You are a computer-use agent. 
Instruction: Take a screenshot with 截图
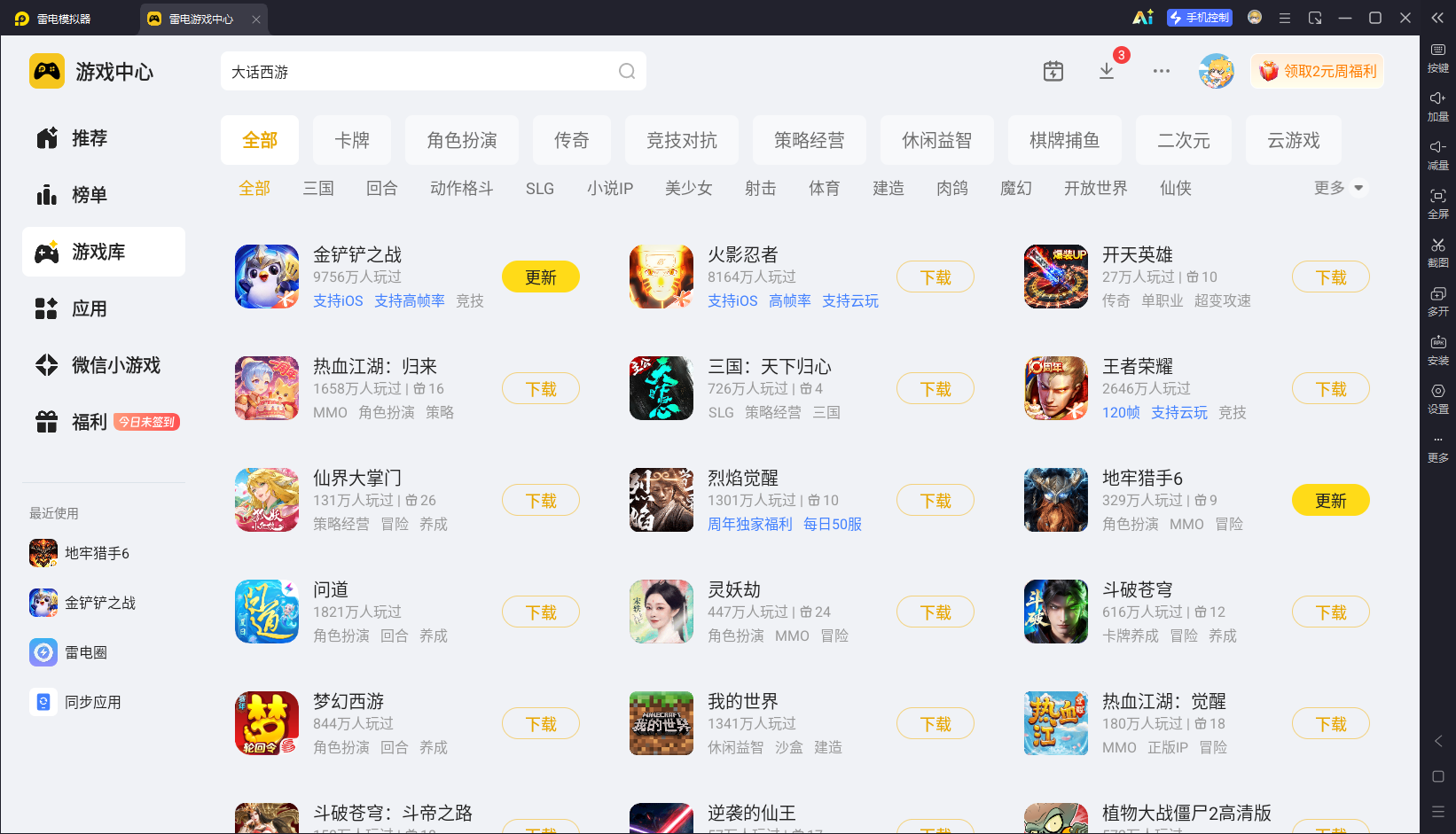(x=1438, y=253)
